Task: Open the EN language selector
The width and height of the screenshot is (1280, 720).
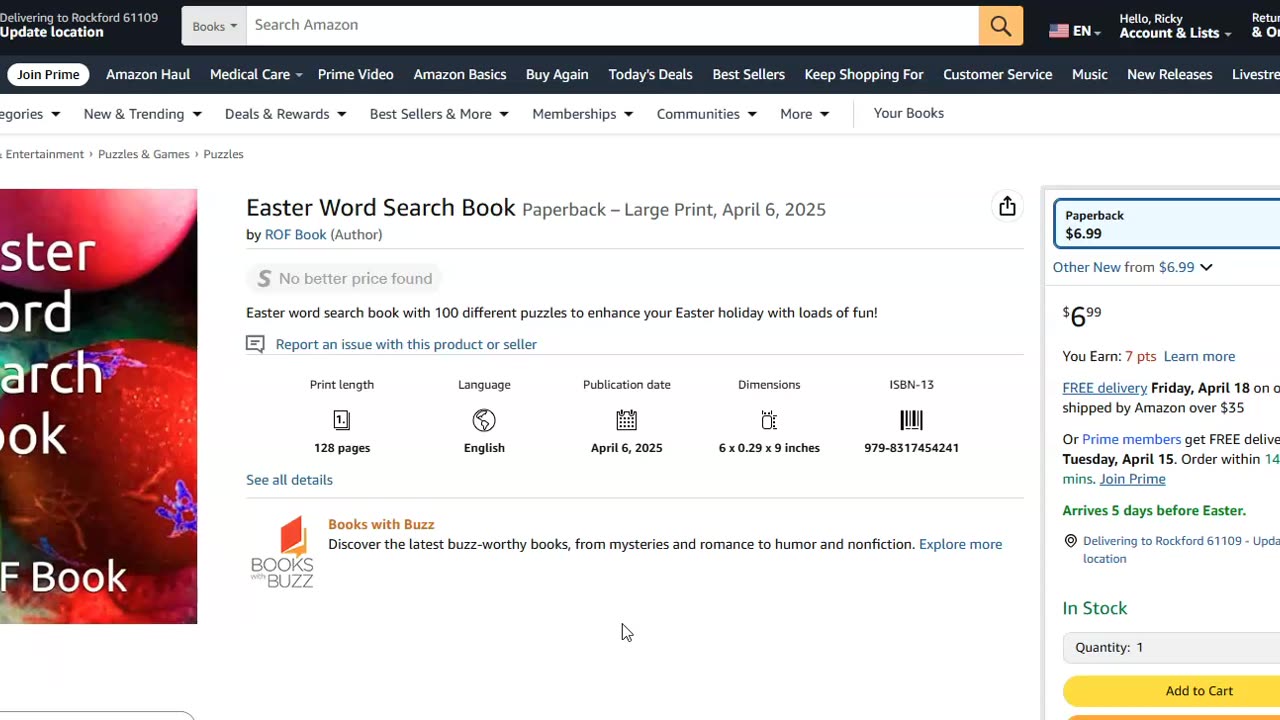Action: 1075,31
